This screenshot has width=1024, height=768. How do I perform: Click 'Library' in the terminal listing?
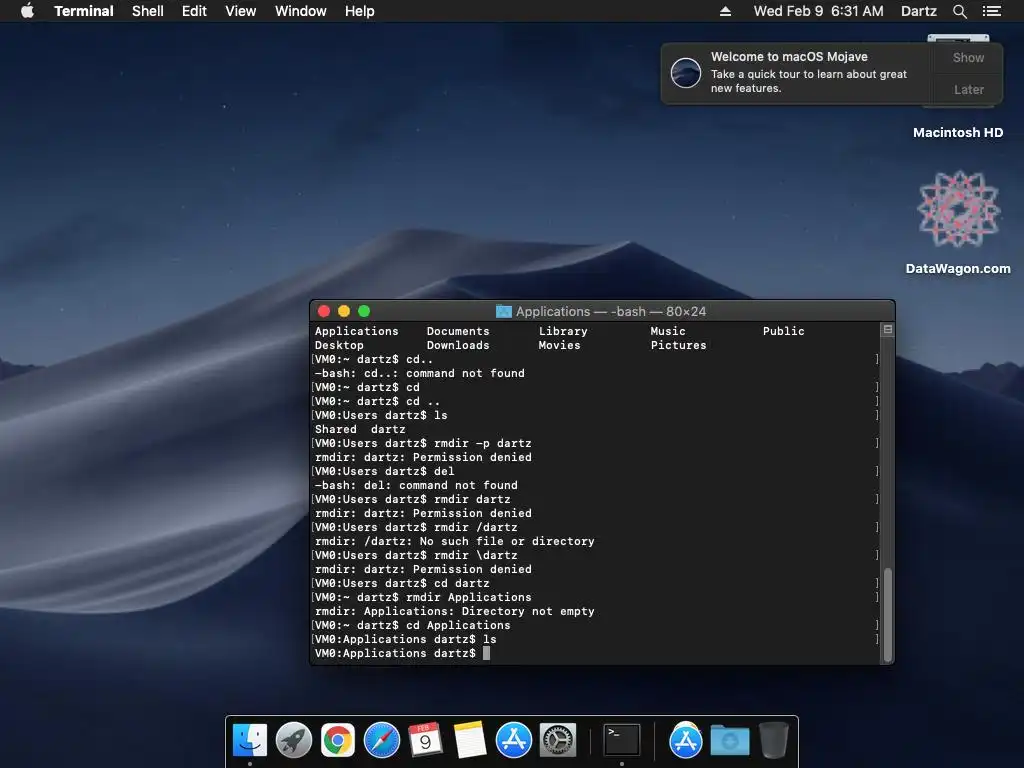pos(563,331)
